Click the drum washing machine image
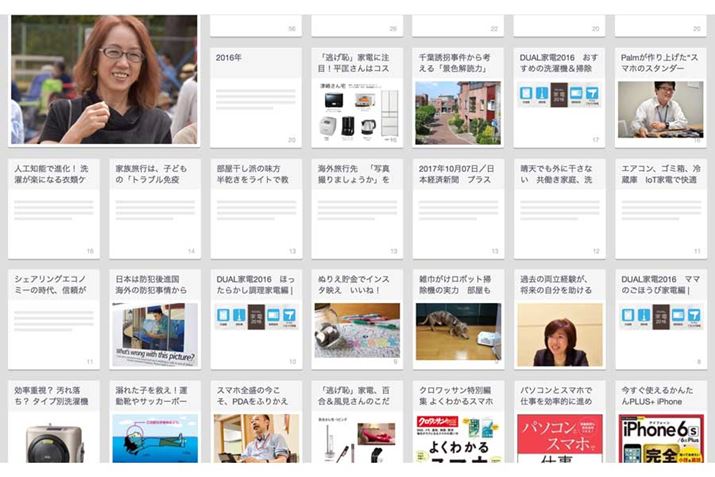Viewport: 715px width, 477px height. [x=54, y=442]
